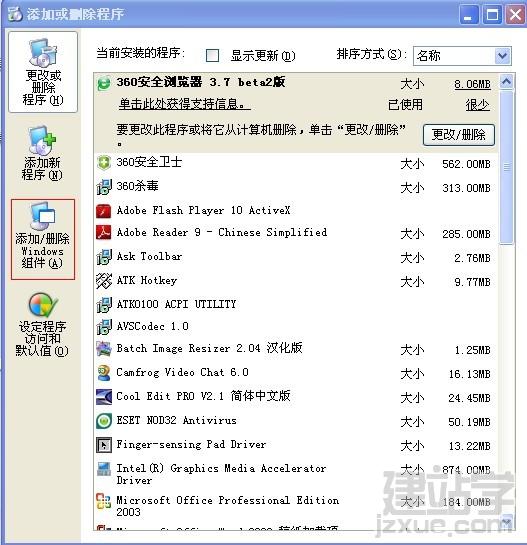Click the 562.00MB size value

pos(466,164)
